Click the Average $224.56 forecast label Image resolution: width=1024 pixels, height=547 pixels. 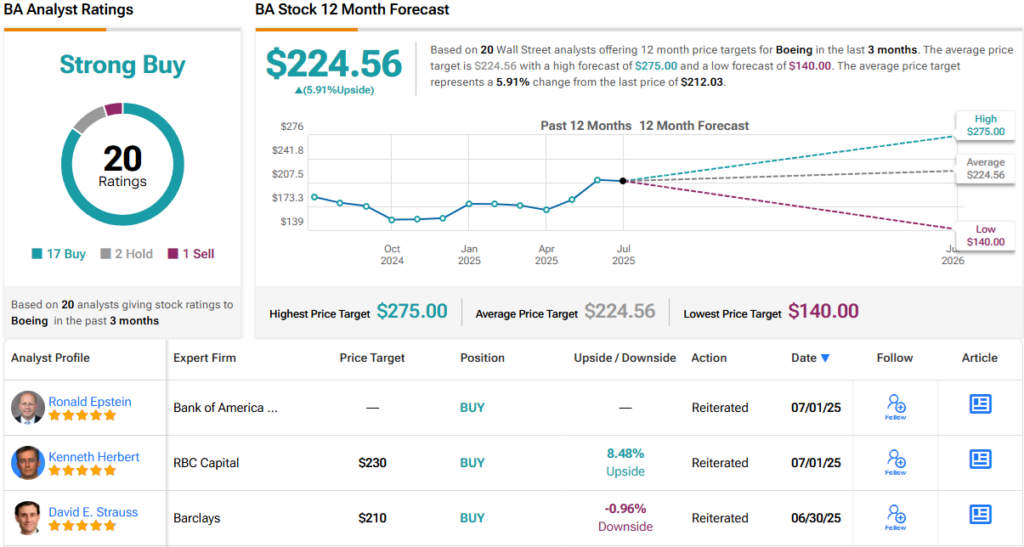click(985, 168)
